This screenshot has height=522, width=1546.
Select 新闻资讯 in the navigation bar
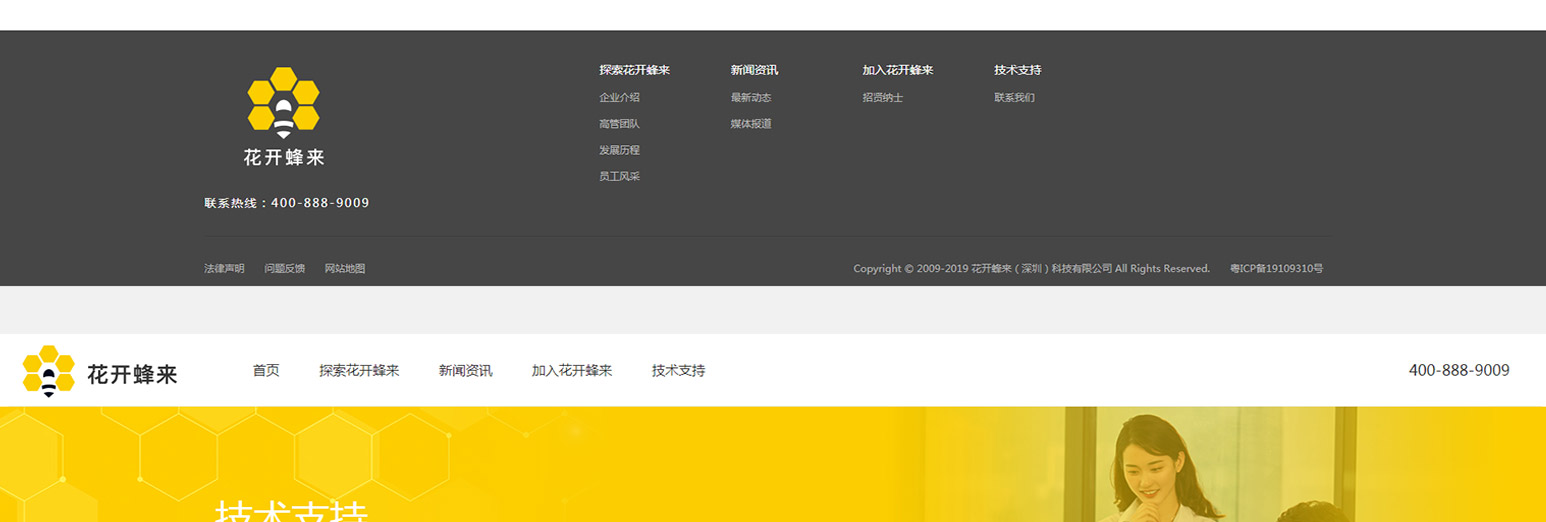coord(465,371)
